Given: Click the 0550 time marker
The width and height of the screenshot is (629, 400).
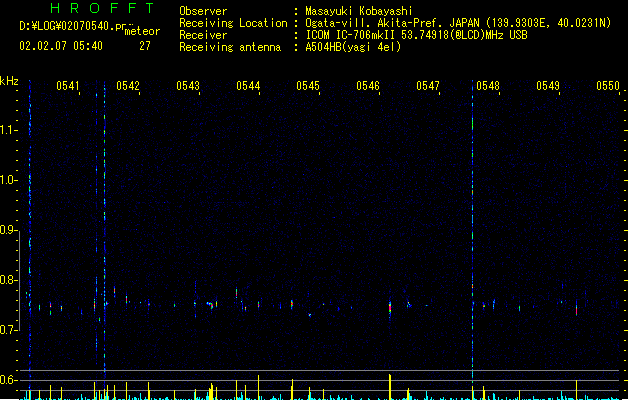Looking at the screenshot, I should (608, 86).
